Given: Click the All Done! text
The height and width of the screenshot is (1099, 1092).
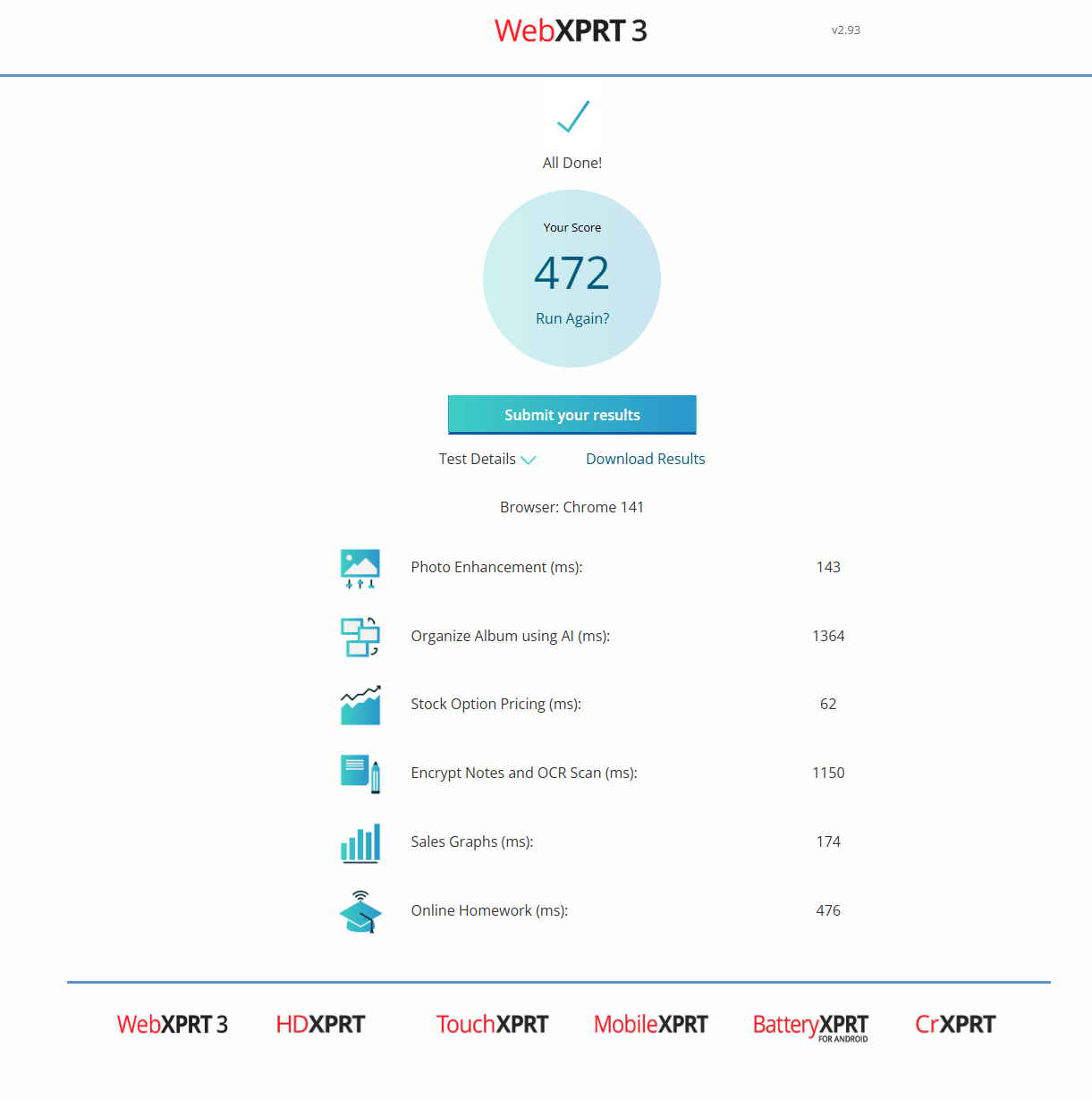Looking at the screenshot, I should click(572, 163).
